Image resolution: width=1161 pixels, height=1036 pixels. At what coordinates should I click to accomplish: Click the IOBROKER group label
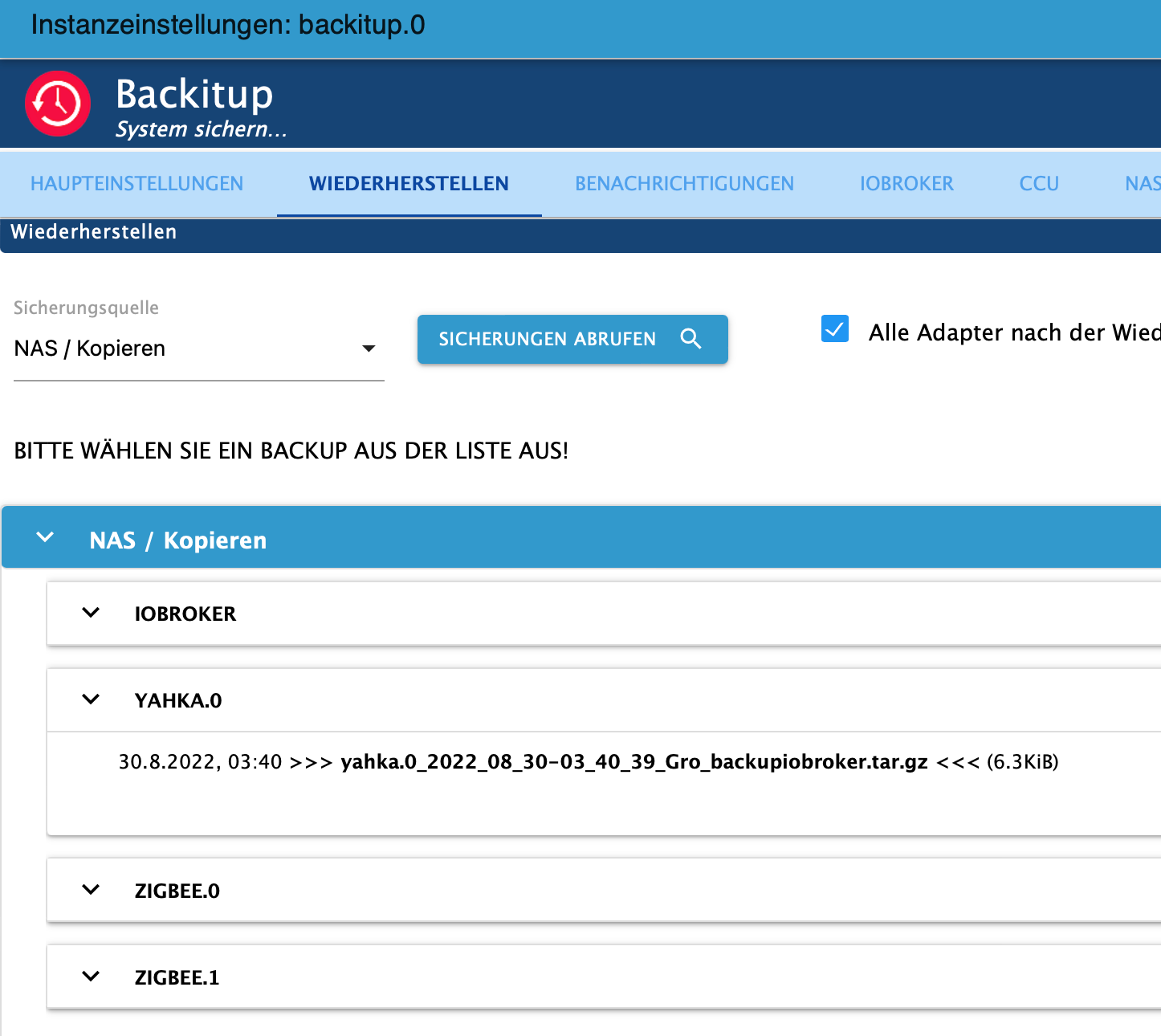coord(185,614)
